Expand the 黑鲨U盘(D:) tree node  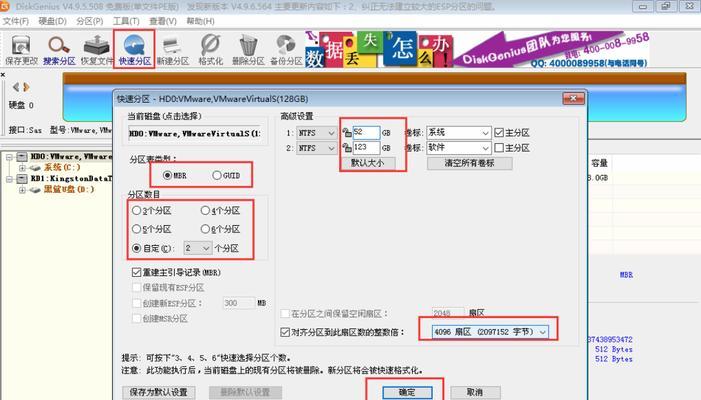[x=22, y=189]
